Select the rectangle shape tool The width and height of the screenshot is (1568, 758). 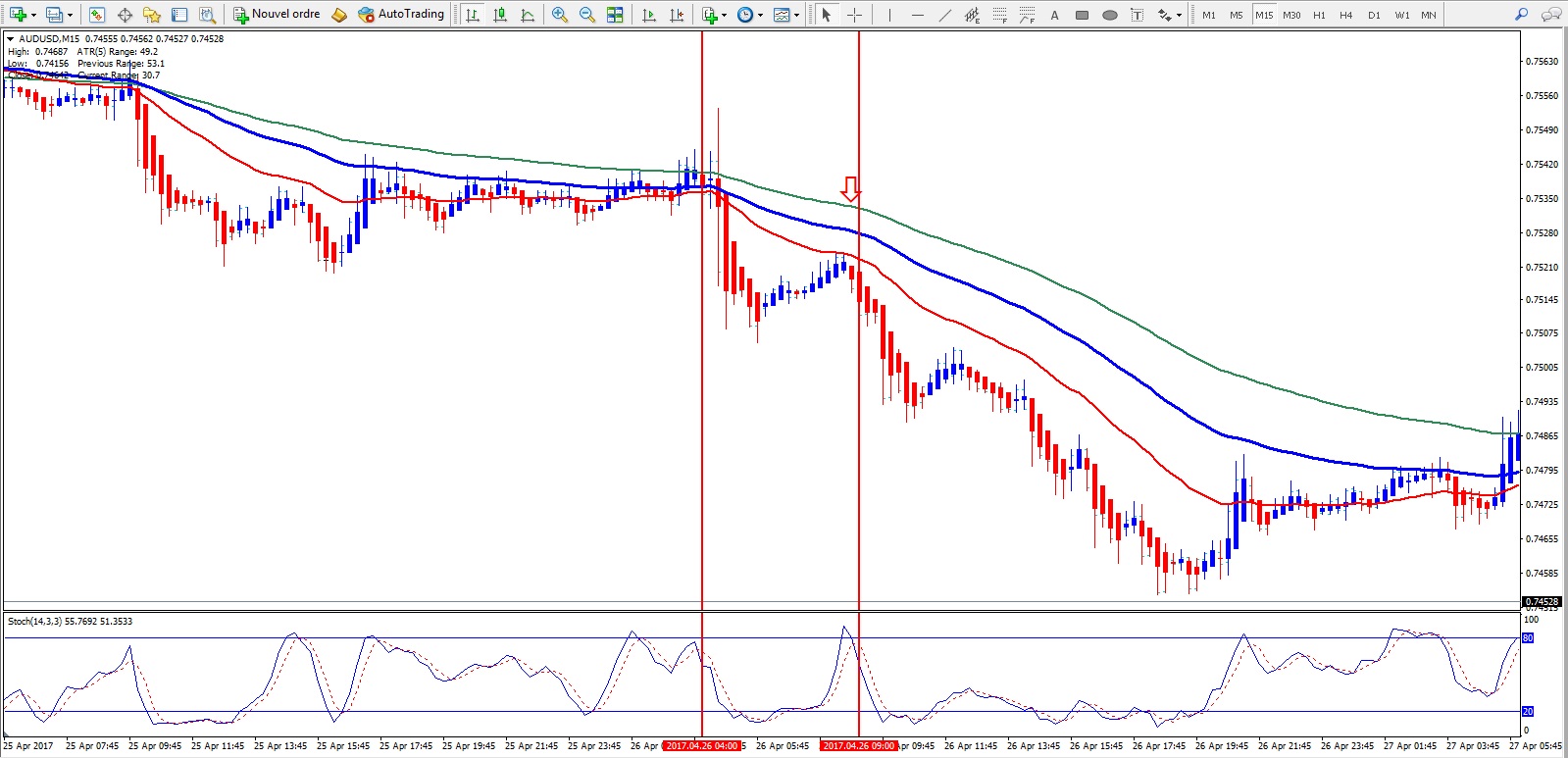click(x=1083, y=15)
